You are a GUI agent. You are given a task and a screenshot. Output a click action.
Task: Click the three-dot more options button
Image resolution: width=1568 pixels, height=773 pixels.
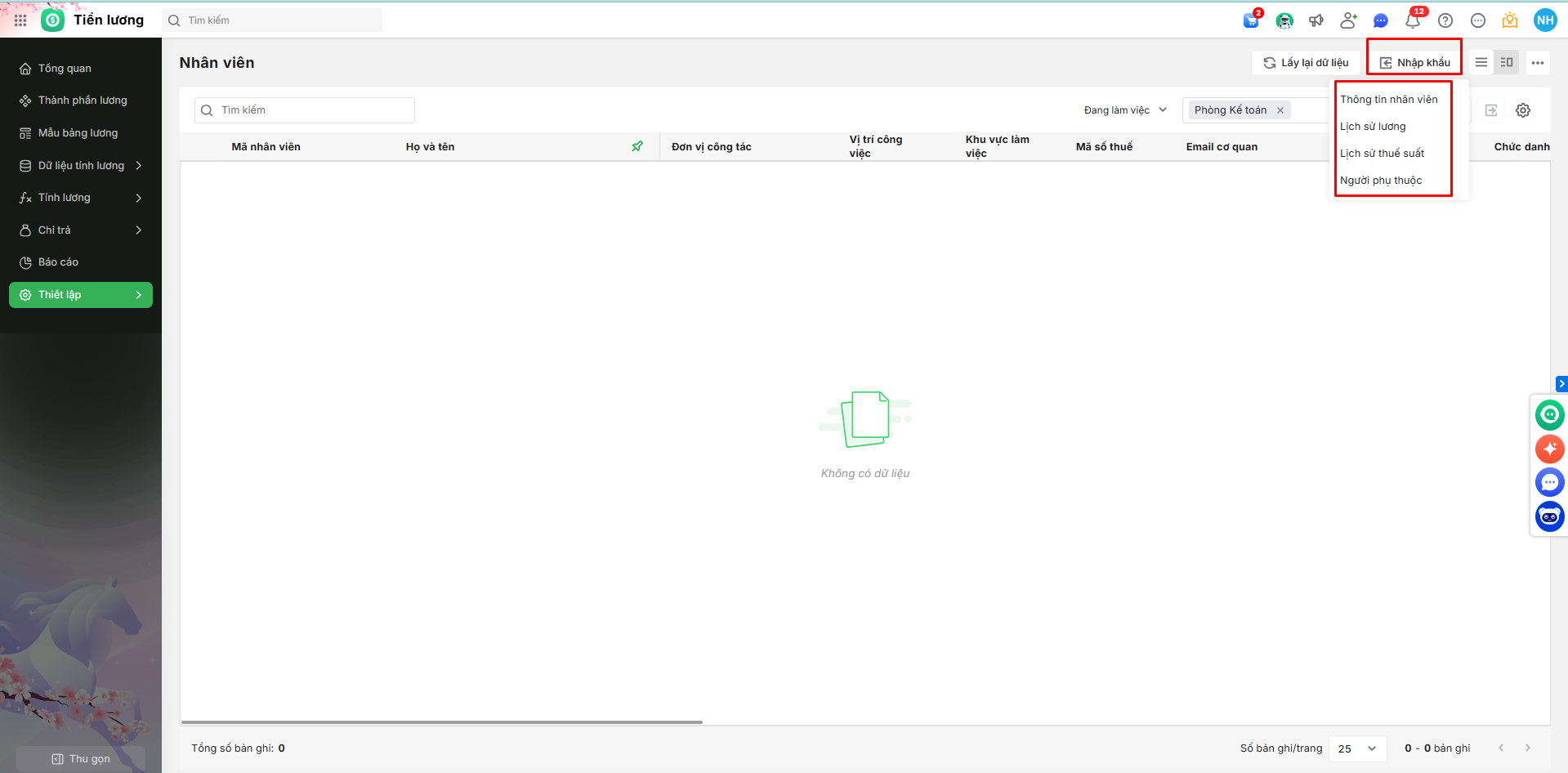1538,63
